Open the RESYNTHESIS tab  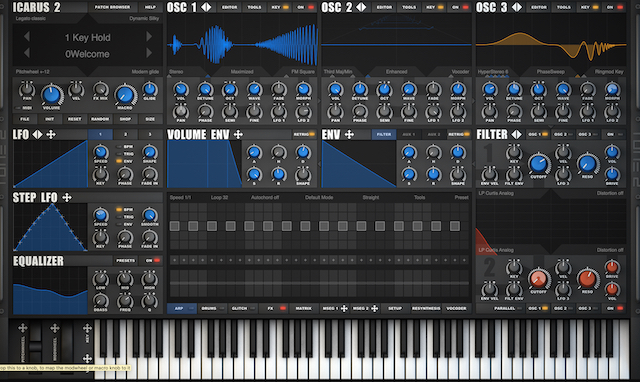[x=426, y=308]
